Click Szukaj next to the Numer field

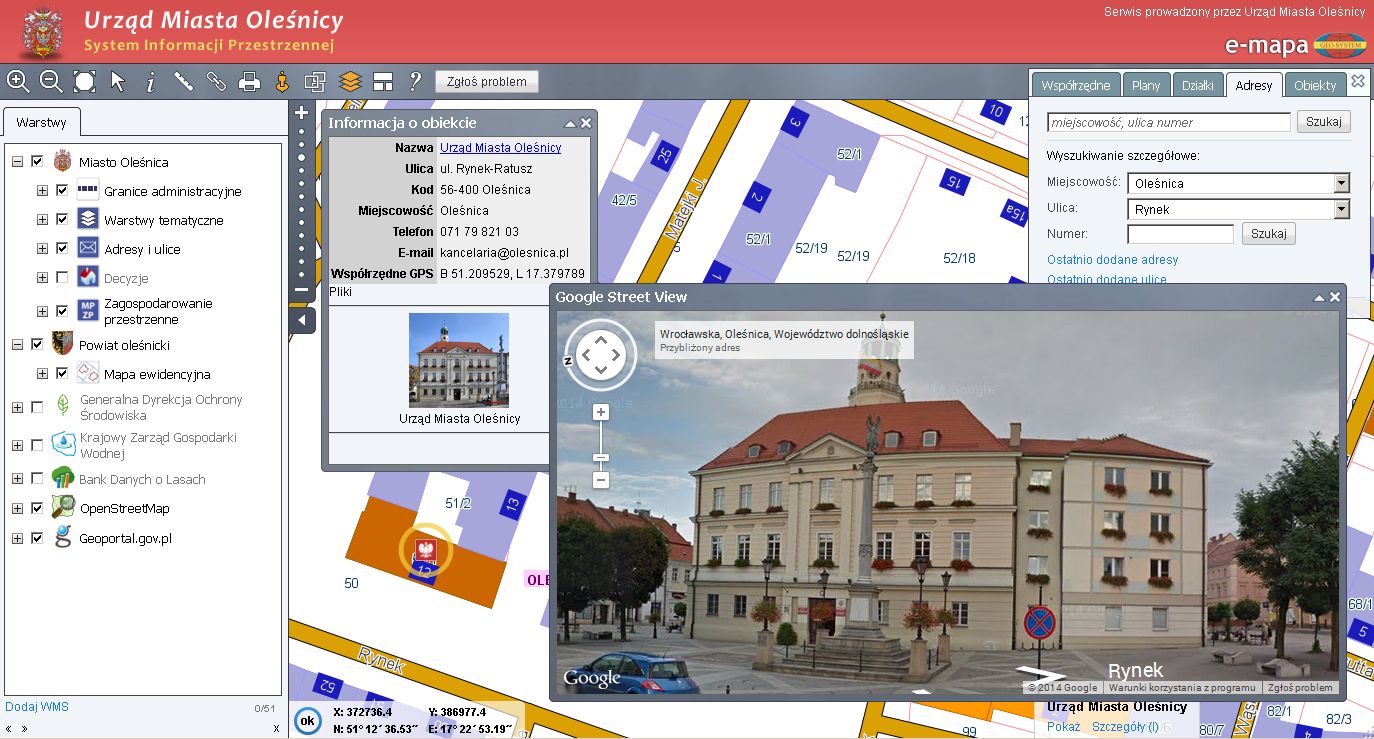(x=1269, y=234)
